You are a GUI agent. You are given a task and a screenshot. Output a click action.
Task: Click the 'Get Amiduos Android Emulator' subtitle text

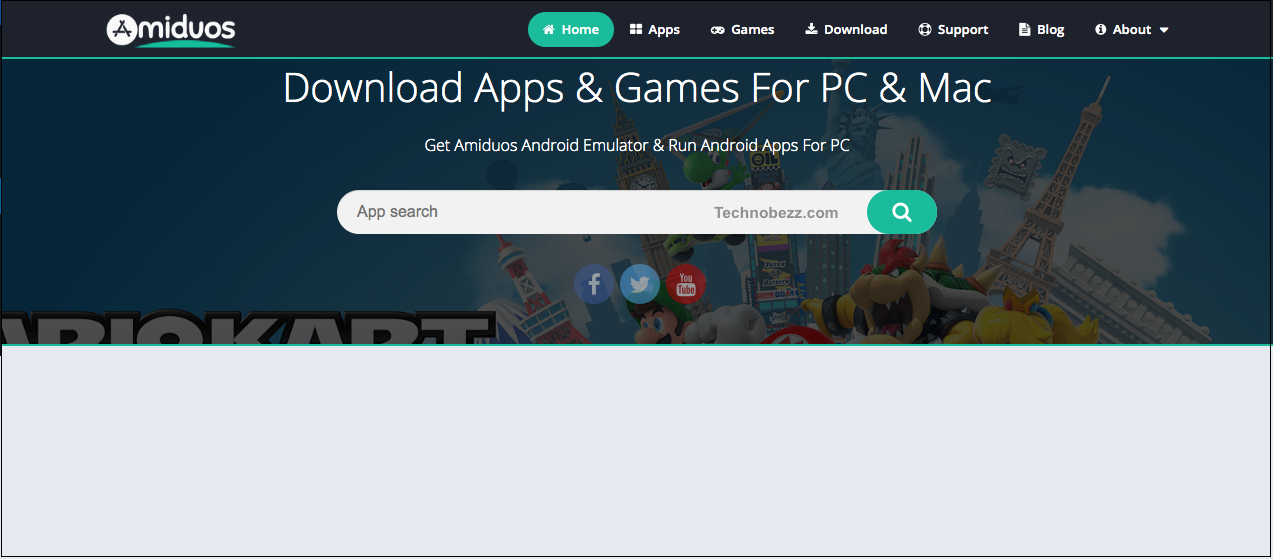pyautogui.click(x=637, y=145)
